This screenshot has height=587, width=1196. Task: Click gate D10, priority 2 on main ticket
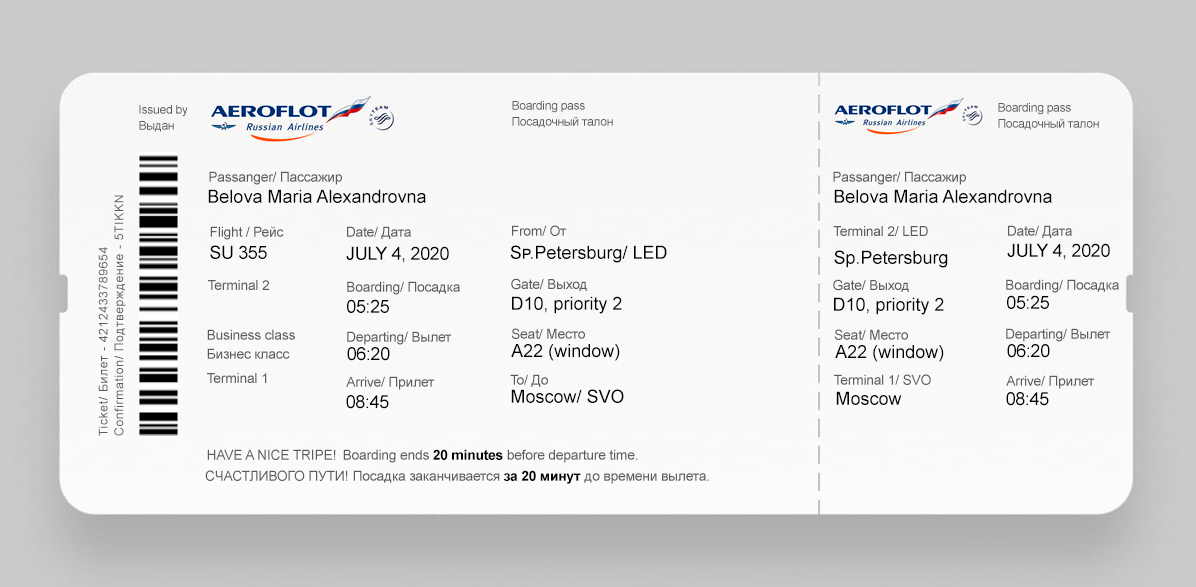[x=566, y=304]
